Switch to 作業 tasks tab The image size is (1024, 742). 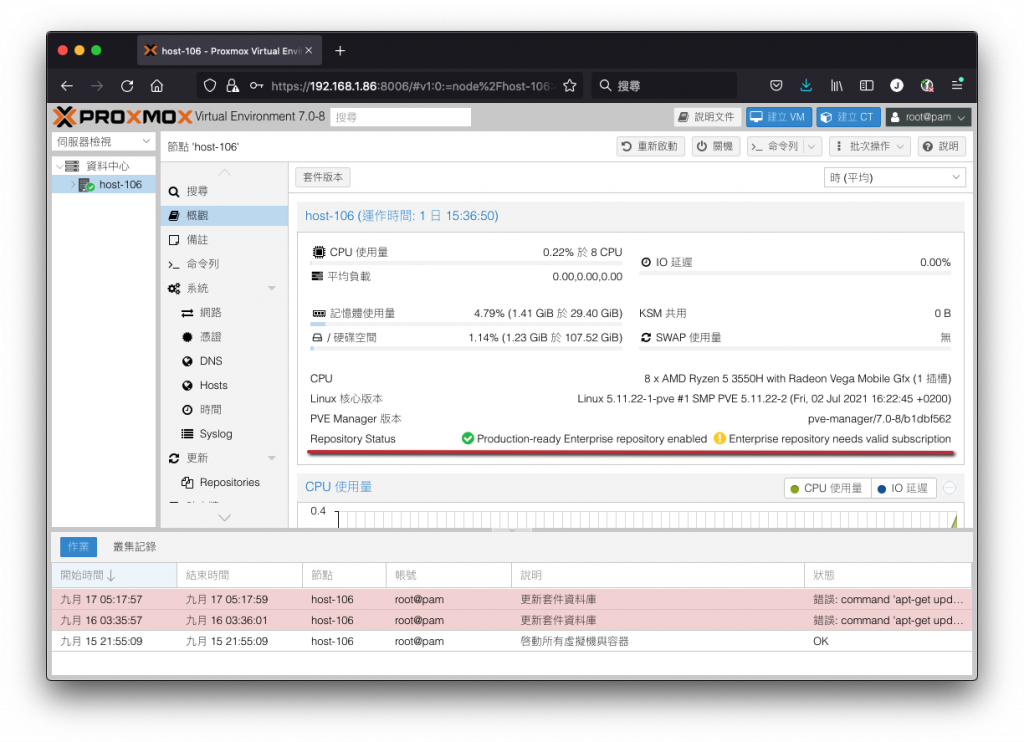(78, 547)
